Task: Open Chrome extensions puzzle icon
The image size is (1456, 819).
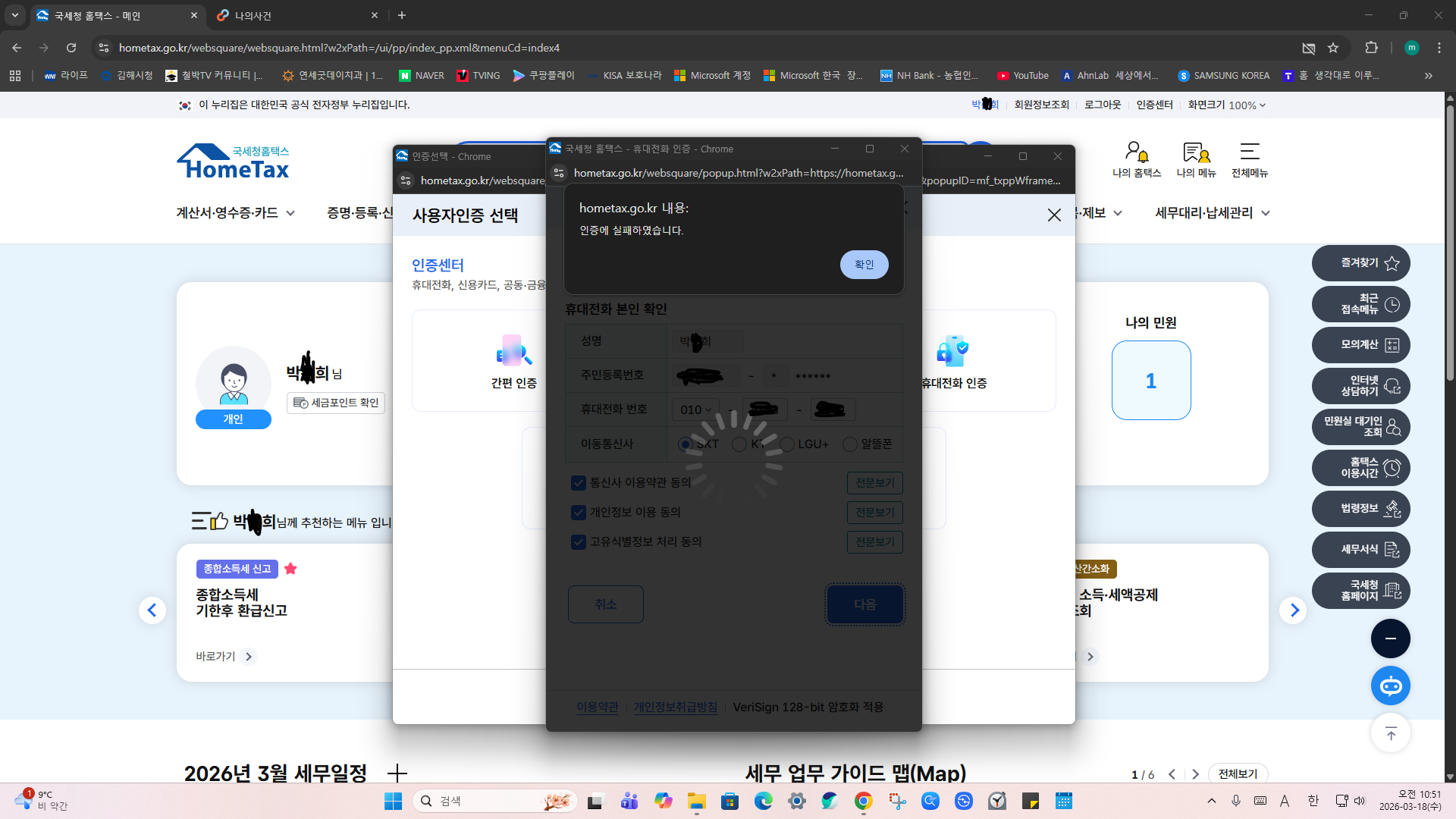Action: click(1371, 48)
